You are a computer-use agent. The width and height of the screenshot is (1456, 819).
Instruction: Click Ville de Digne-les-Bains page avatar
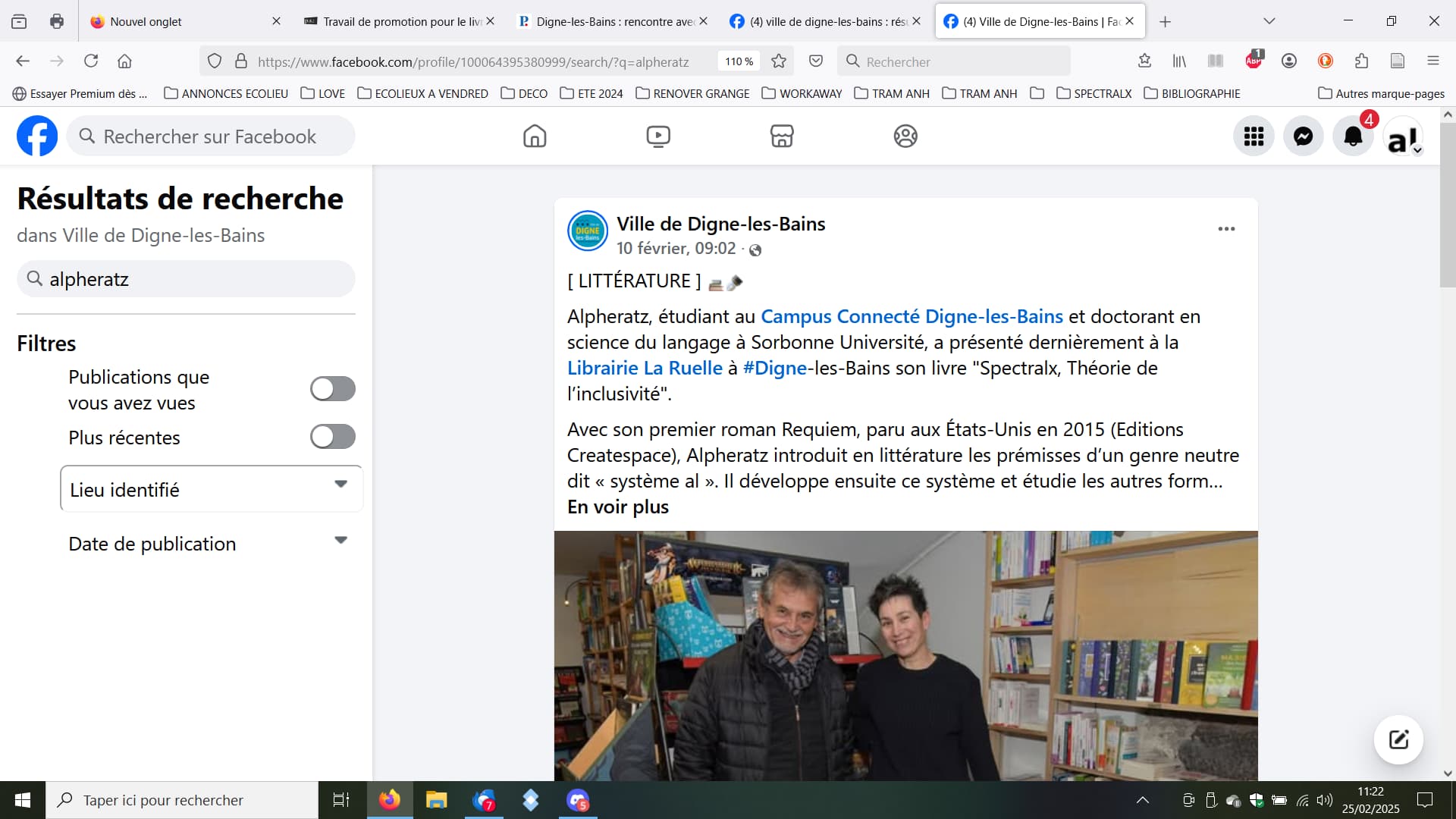[588, 231]
